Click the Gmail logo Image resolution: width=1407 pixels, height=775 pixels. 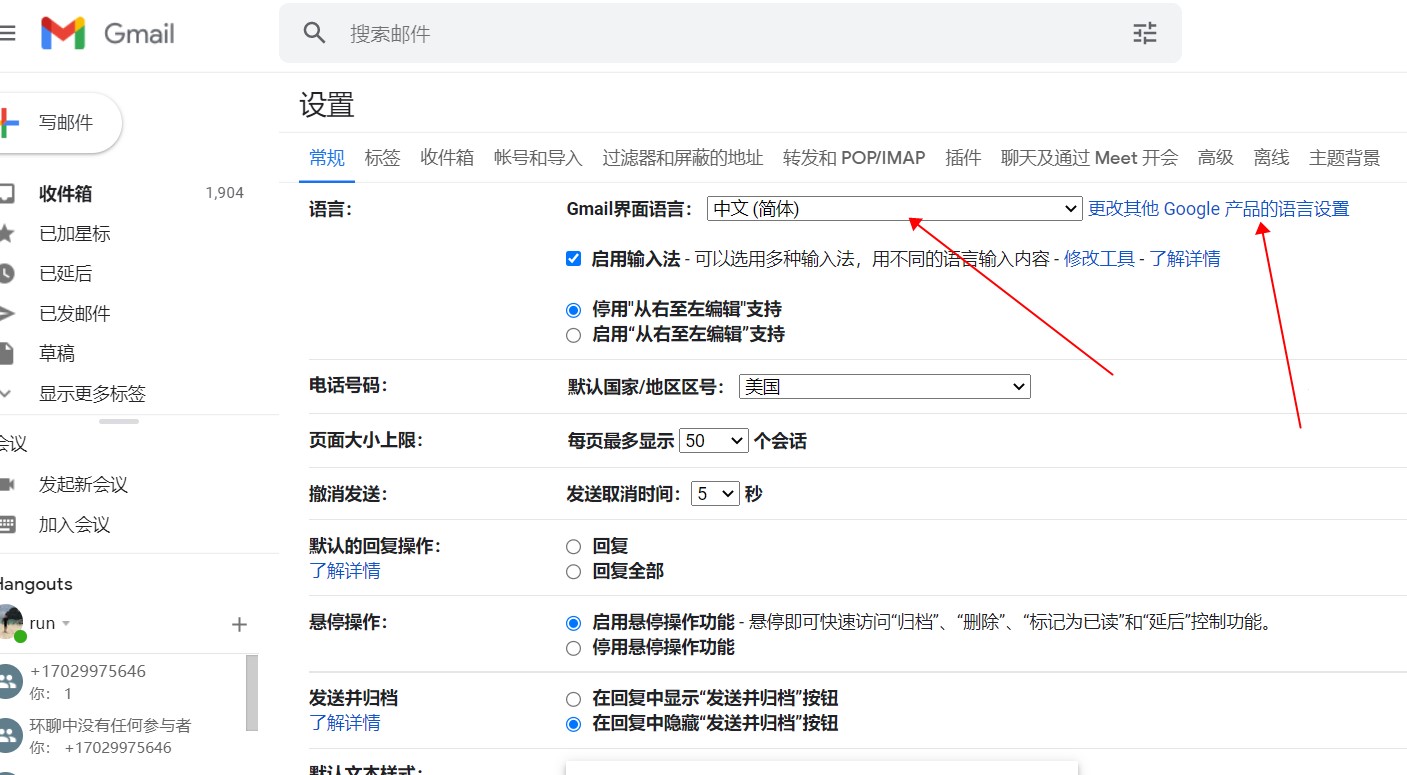tap(108, 33)
